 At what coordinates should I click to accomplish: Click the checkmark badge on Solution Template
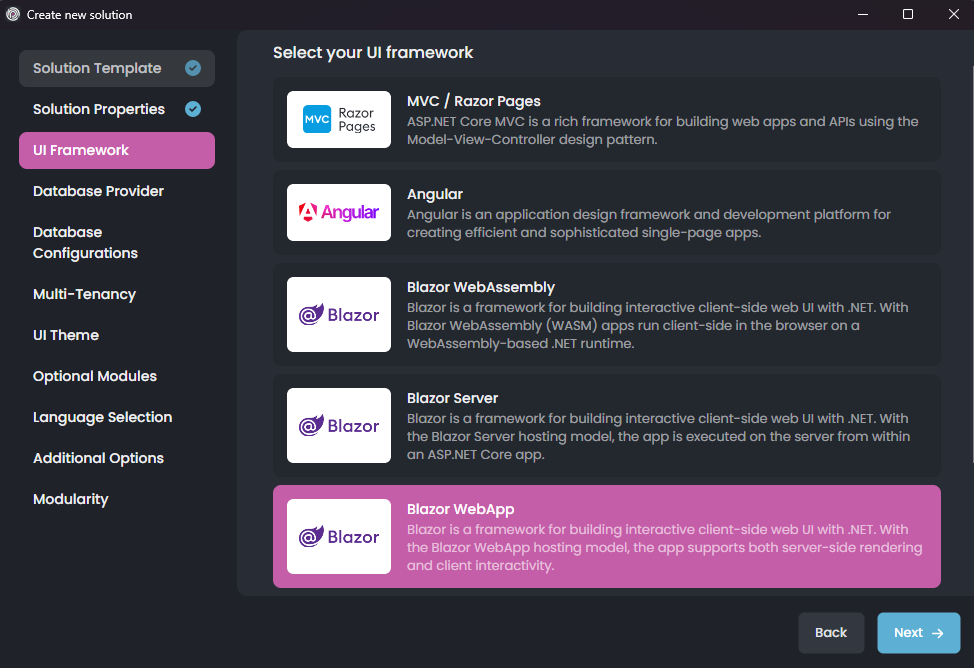tap(192, 68)
